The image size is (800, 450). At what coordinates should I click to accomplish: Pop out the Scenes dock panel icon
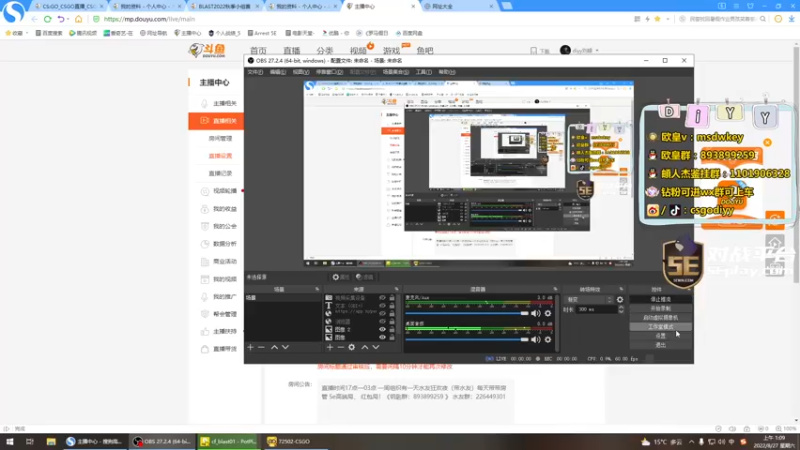317,289
